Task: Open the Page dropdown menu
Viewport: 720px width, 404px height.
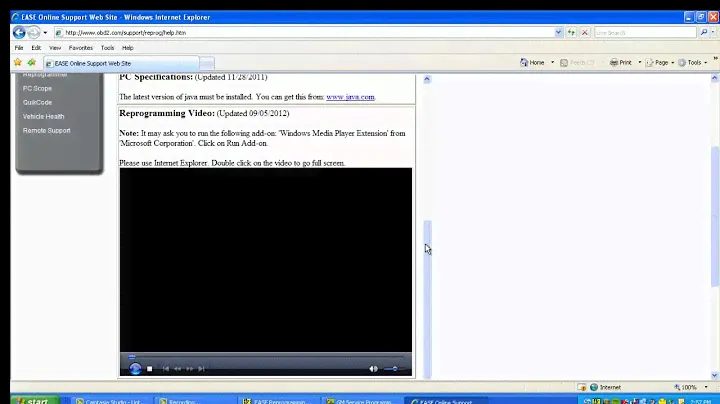Action: click(660, 62)
